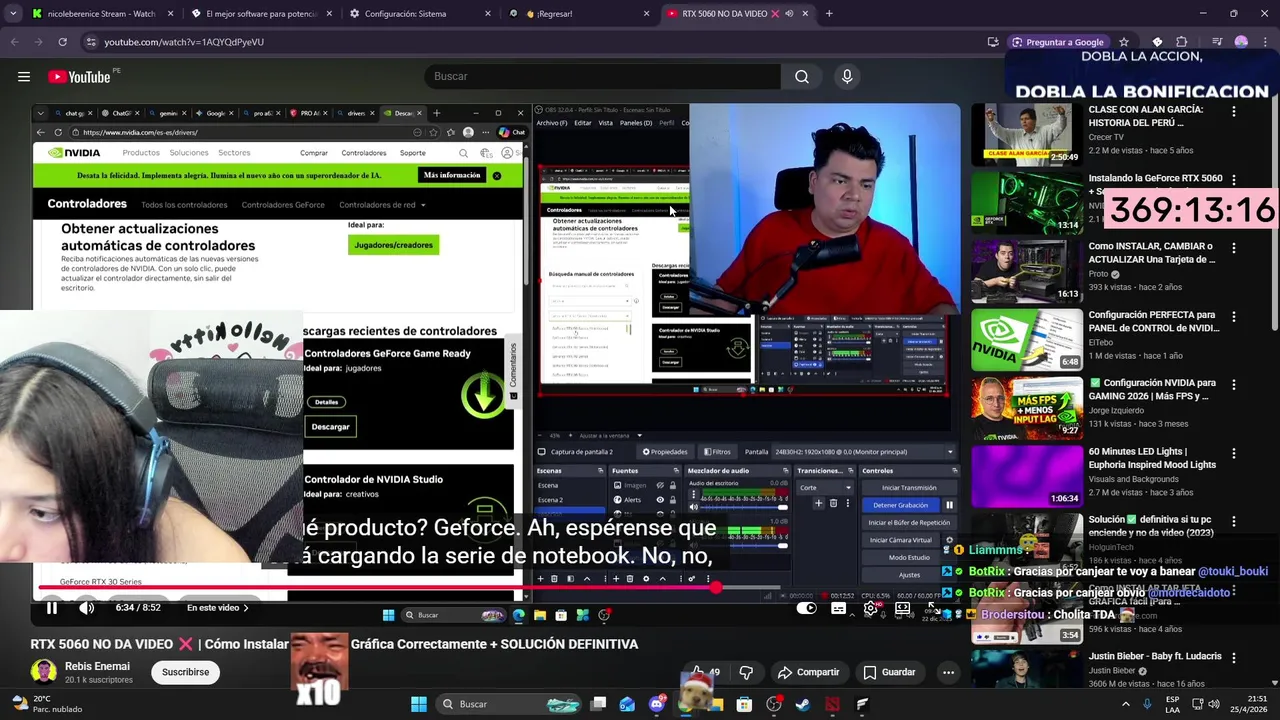
Task: Open YouTube guide hamburger menu
Action: click(24, 76)
